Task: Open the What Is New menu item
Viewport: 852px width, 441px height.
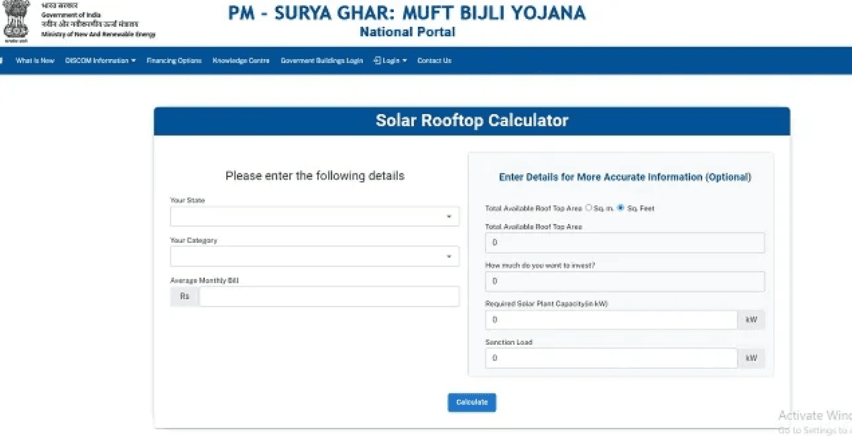Action: pos(35,61)
